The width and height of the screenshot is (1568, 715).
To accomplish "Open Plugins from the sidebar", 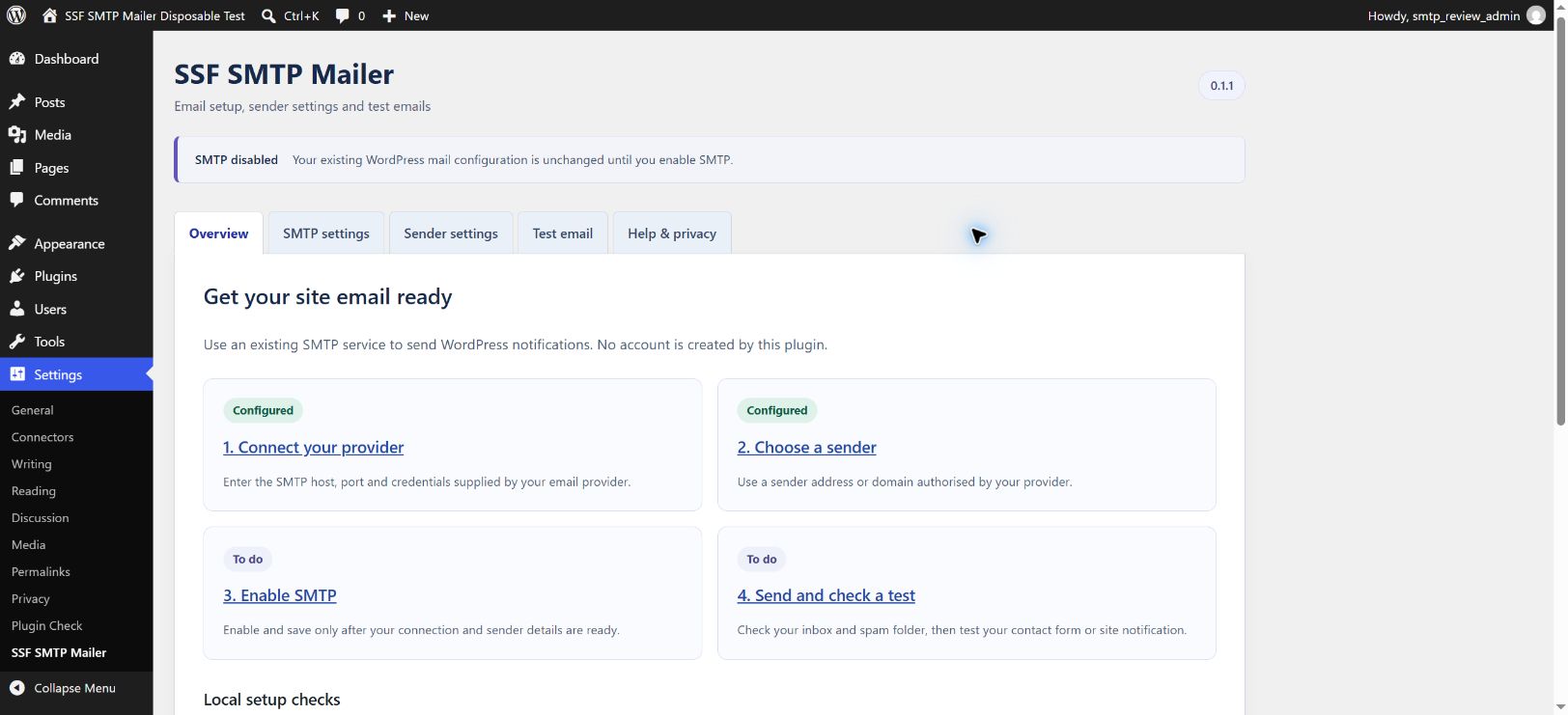I will pos(76,276).
